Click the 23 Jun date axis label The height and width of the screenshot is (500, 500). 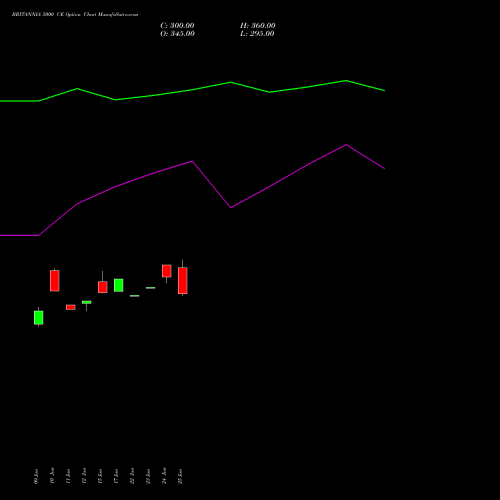148,476
